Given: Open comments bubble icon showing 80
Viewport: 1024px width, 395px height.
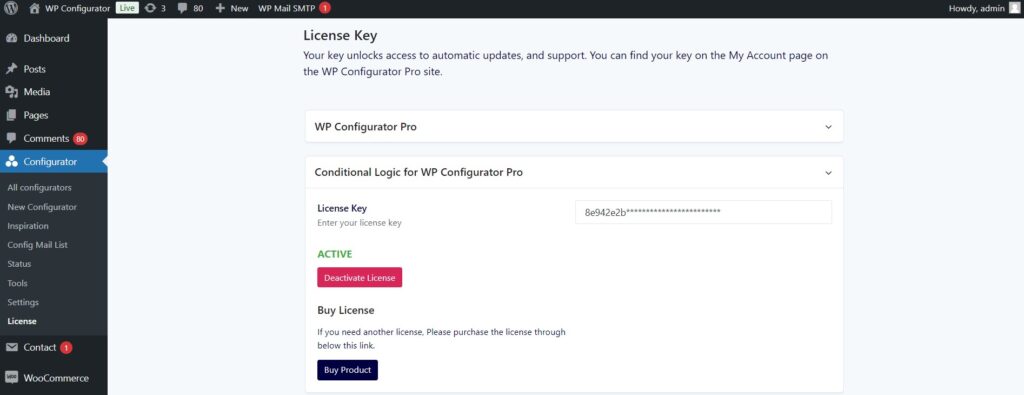Looking at the screenshot, I should click(x=182, y=8).
